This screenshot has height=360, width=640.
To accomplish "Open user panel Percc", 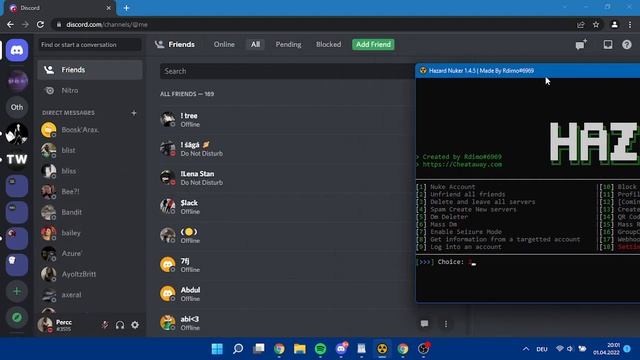I will [x=64, y=325].
